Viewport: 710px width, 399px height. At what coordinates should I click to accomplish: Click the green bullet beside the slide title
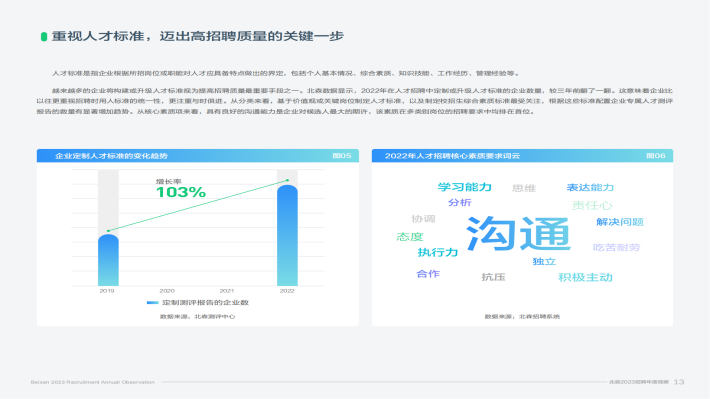pos(44,37)
